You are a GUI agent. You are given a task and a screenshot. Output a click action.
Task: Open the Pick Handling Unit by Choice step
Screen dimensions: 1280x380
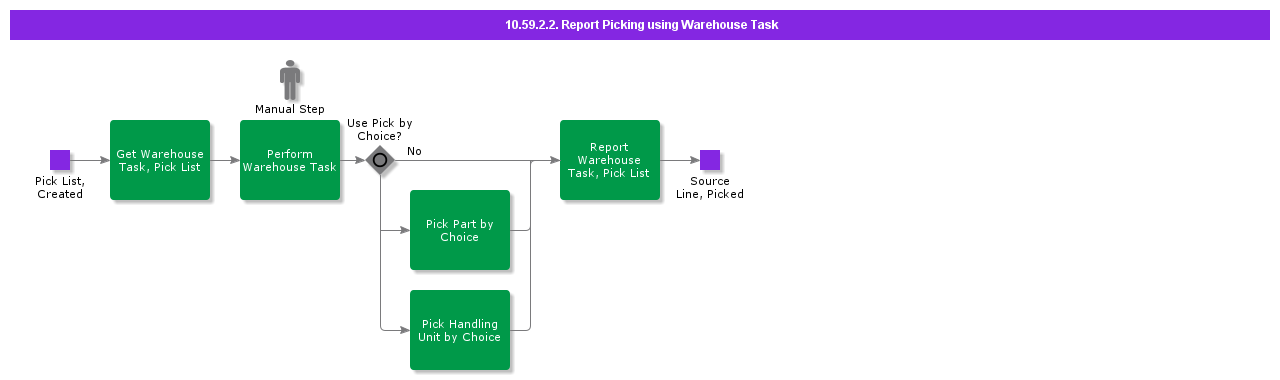point(460,330)
